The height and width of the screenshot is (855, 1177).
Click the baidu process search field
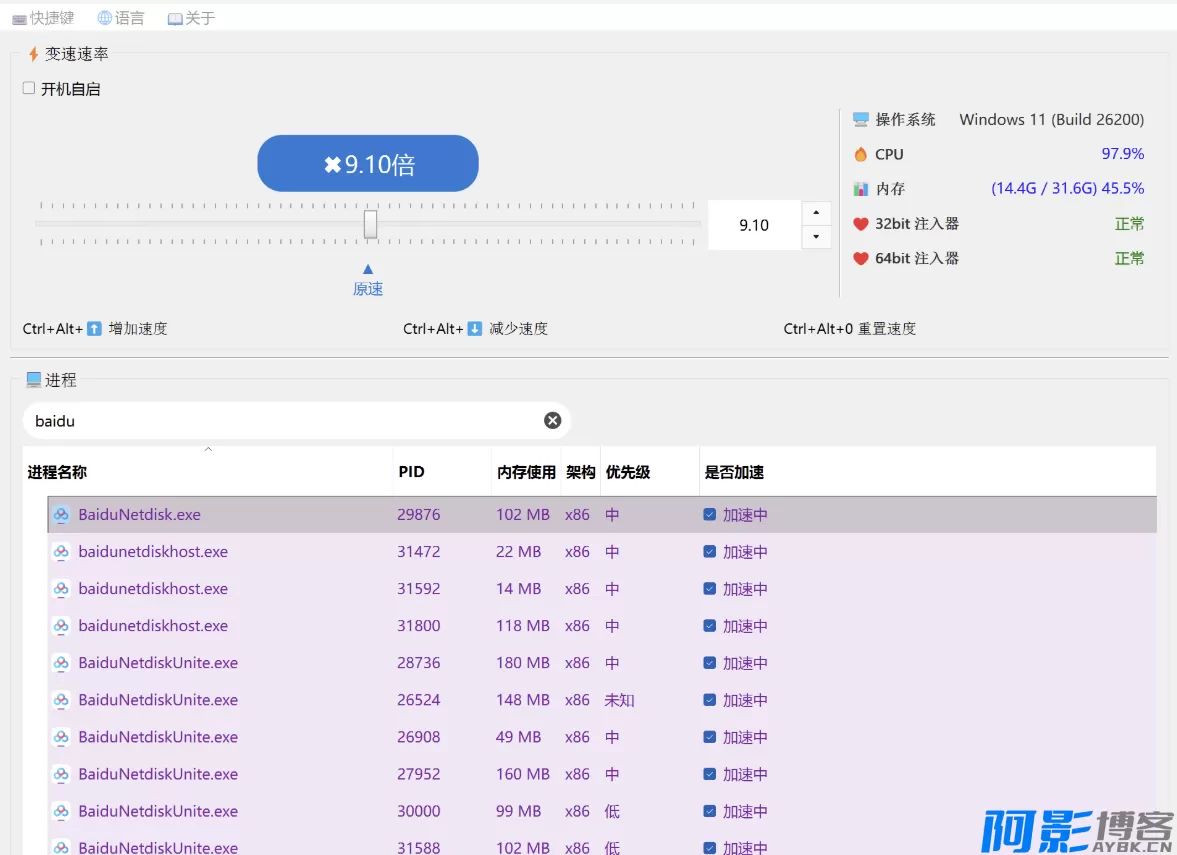(280, 421)
